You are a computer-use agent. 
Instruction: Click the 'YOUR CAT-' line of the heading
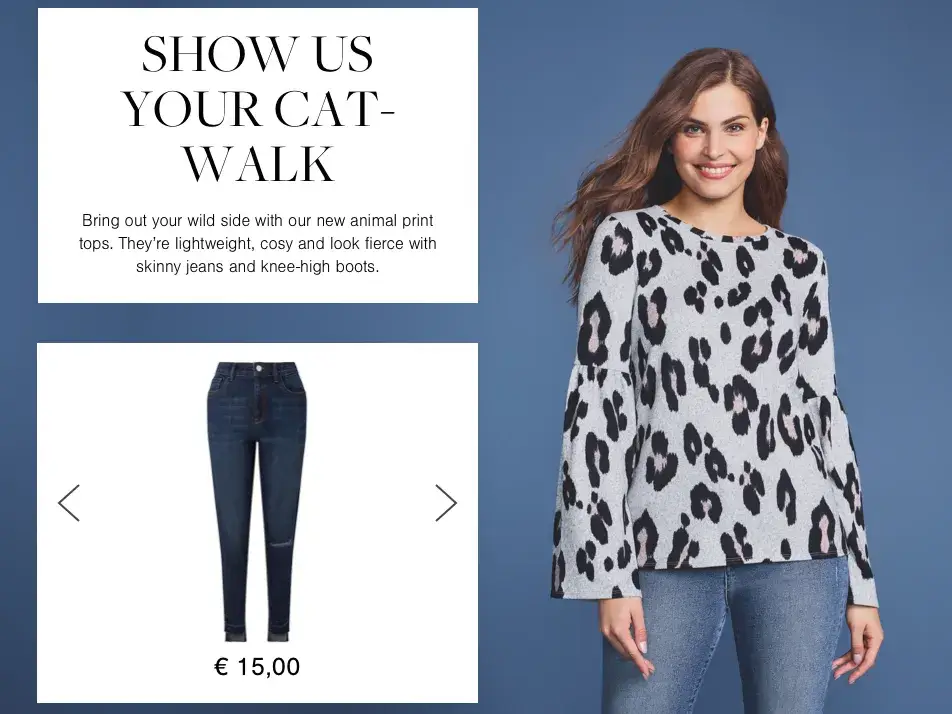259,109
